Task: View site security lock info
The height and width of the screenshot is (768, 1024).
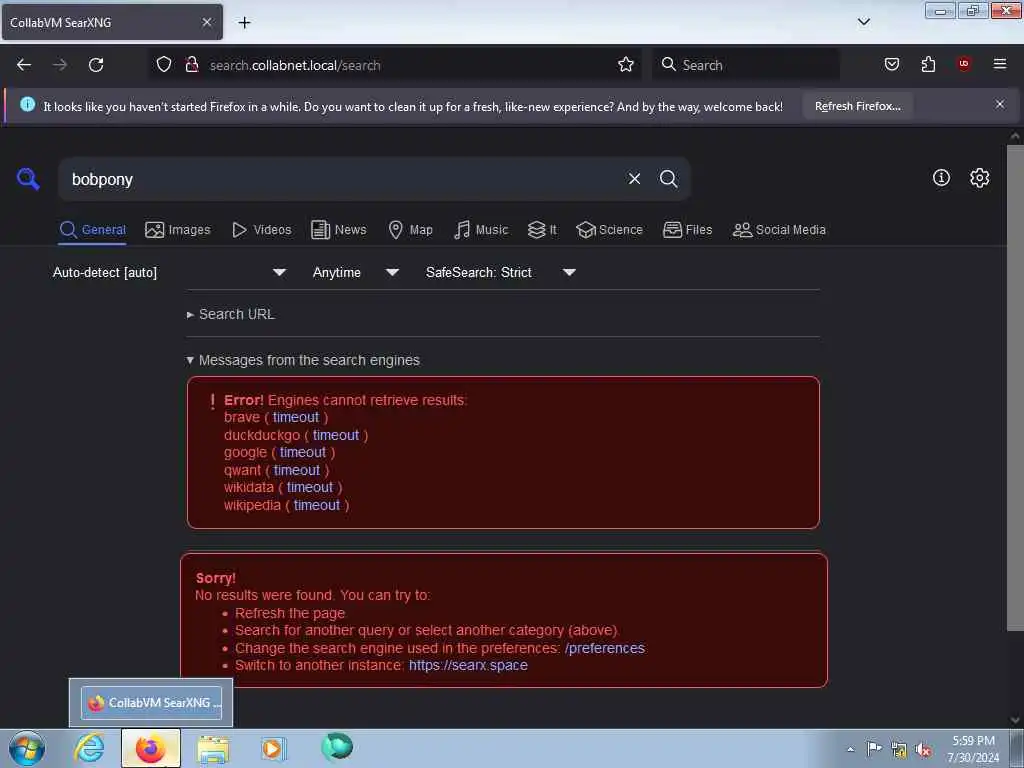Action: [x=192, y=65]
